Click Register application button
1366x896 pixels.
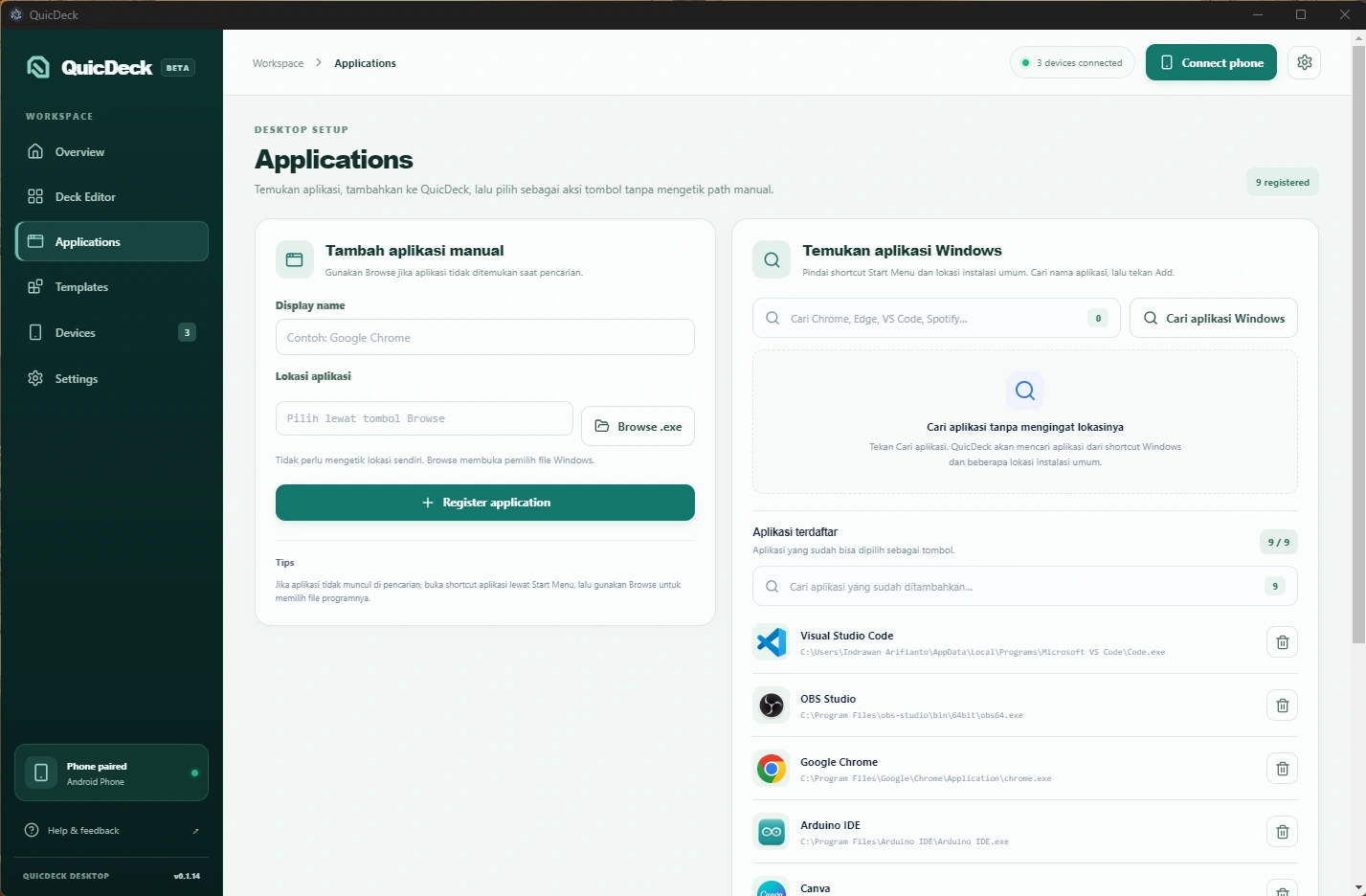(485, 503)
